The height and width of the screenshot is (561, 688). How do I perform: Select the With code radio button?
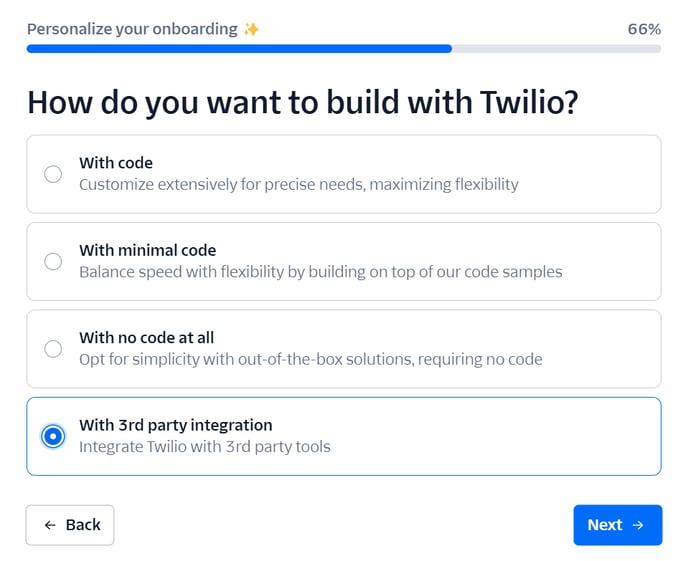coord(53,174)
